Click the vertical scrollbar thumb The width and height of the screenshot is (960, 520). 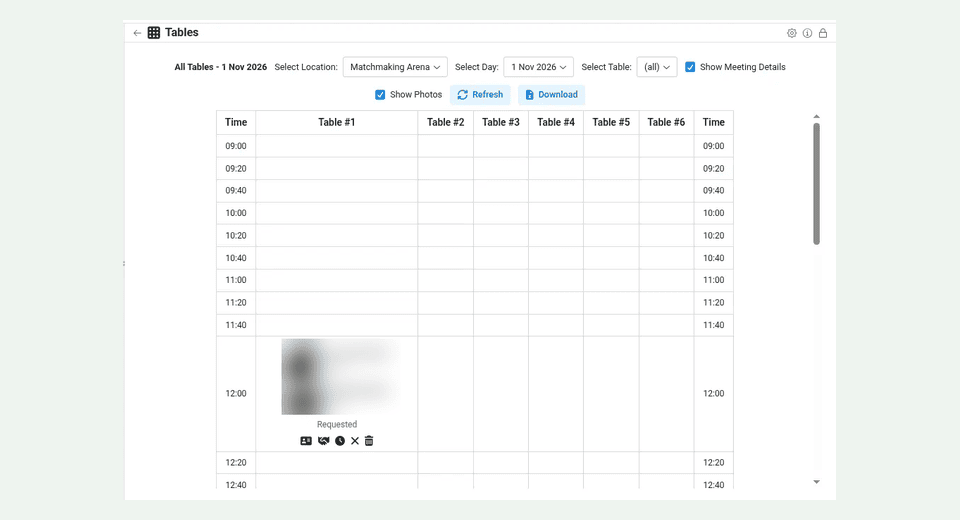click(x=816, y=184)
